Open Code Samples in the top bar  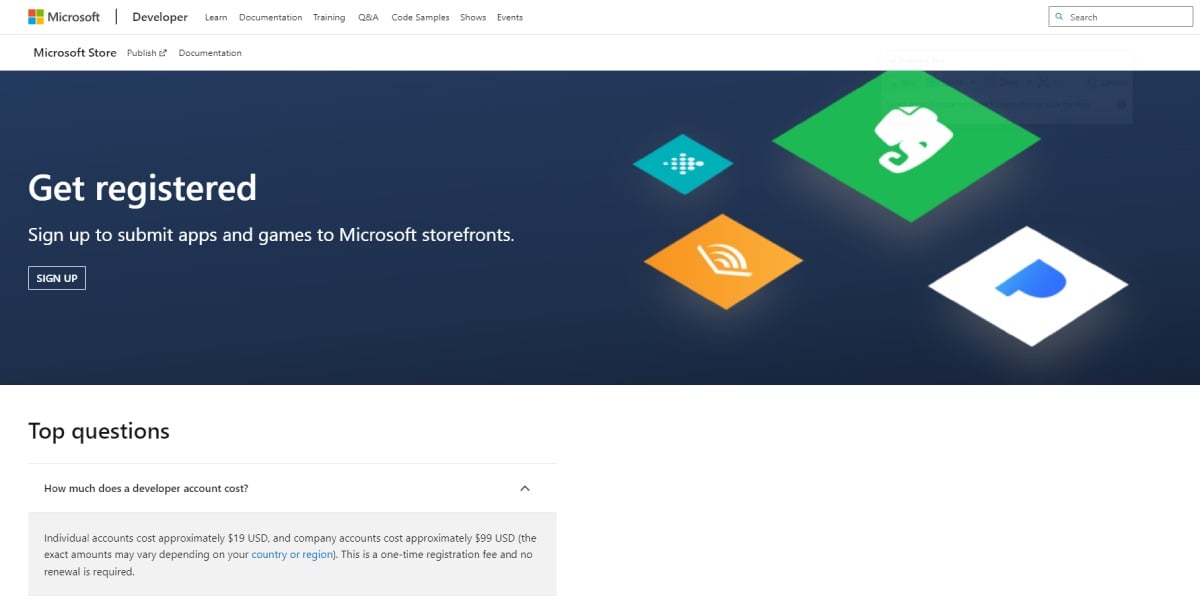[x=420, y=17]
